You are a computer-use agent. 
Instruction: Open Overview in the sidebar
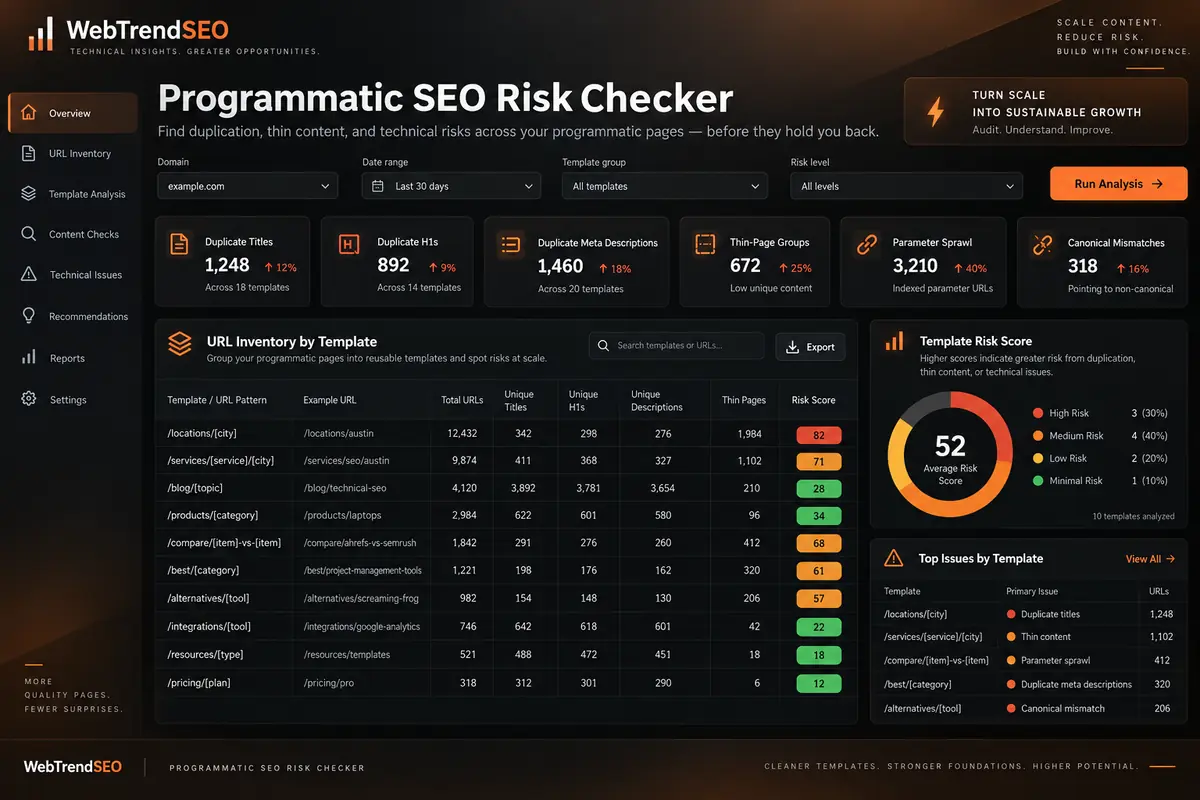coord(73,113)
